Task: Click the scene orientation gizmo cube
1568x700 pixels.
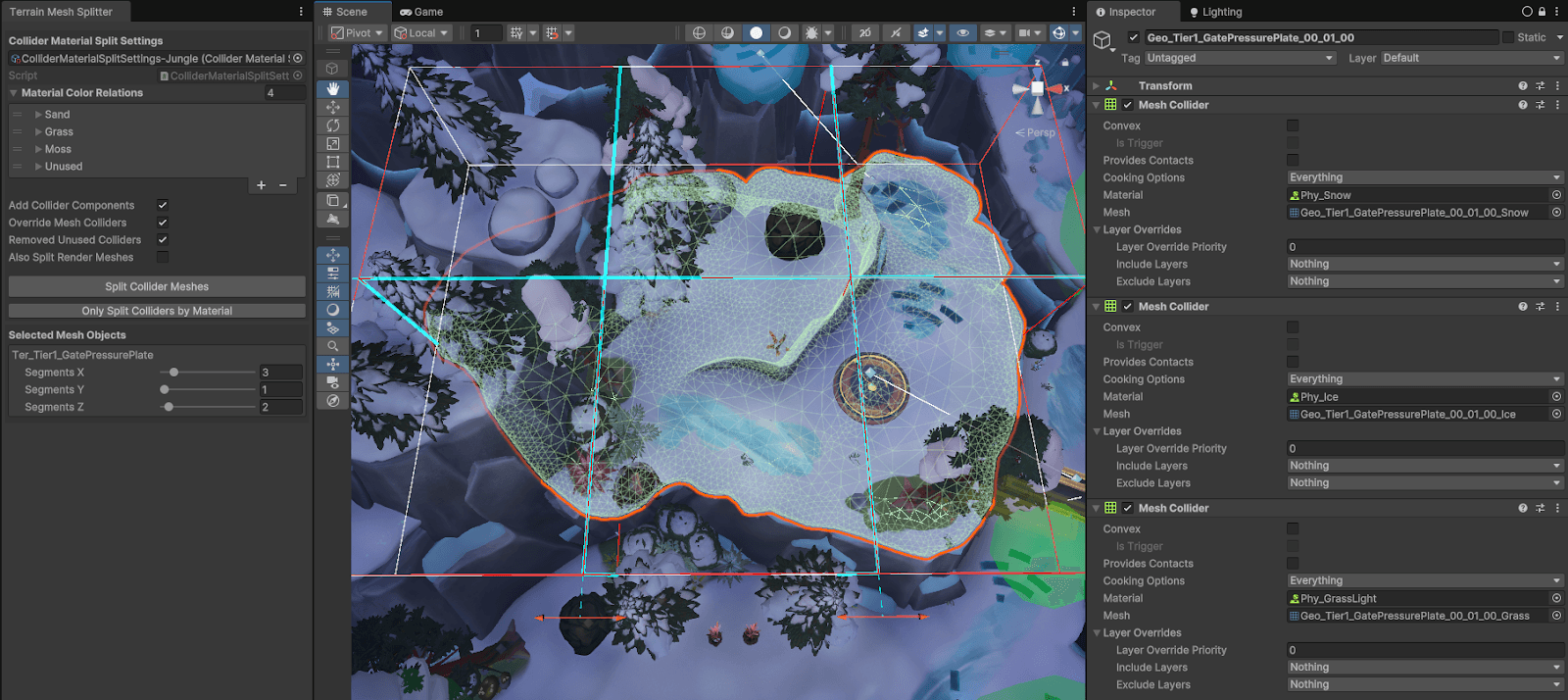Action: 1038,88
